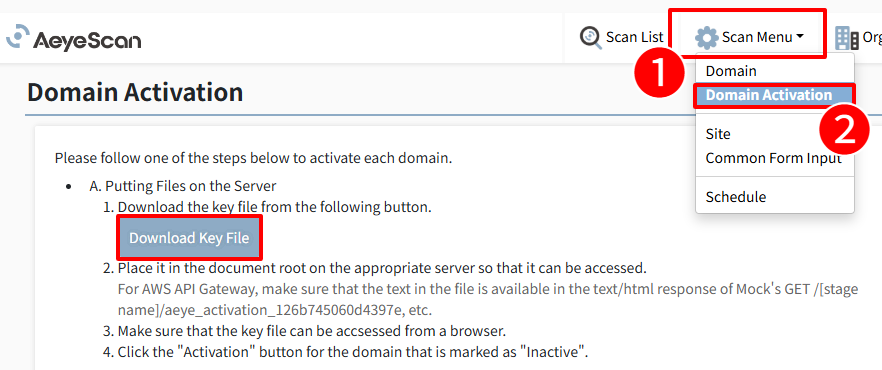882x370 pixels.
Task: Open the Scan List page
Action: pos(622,38)
